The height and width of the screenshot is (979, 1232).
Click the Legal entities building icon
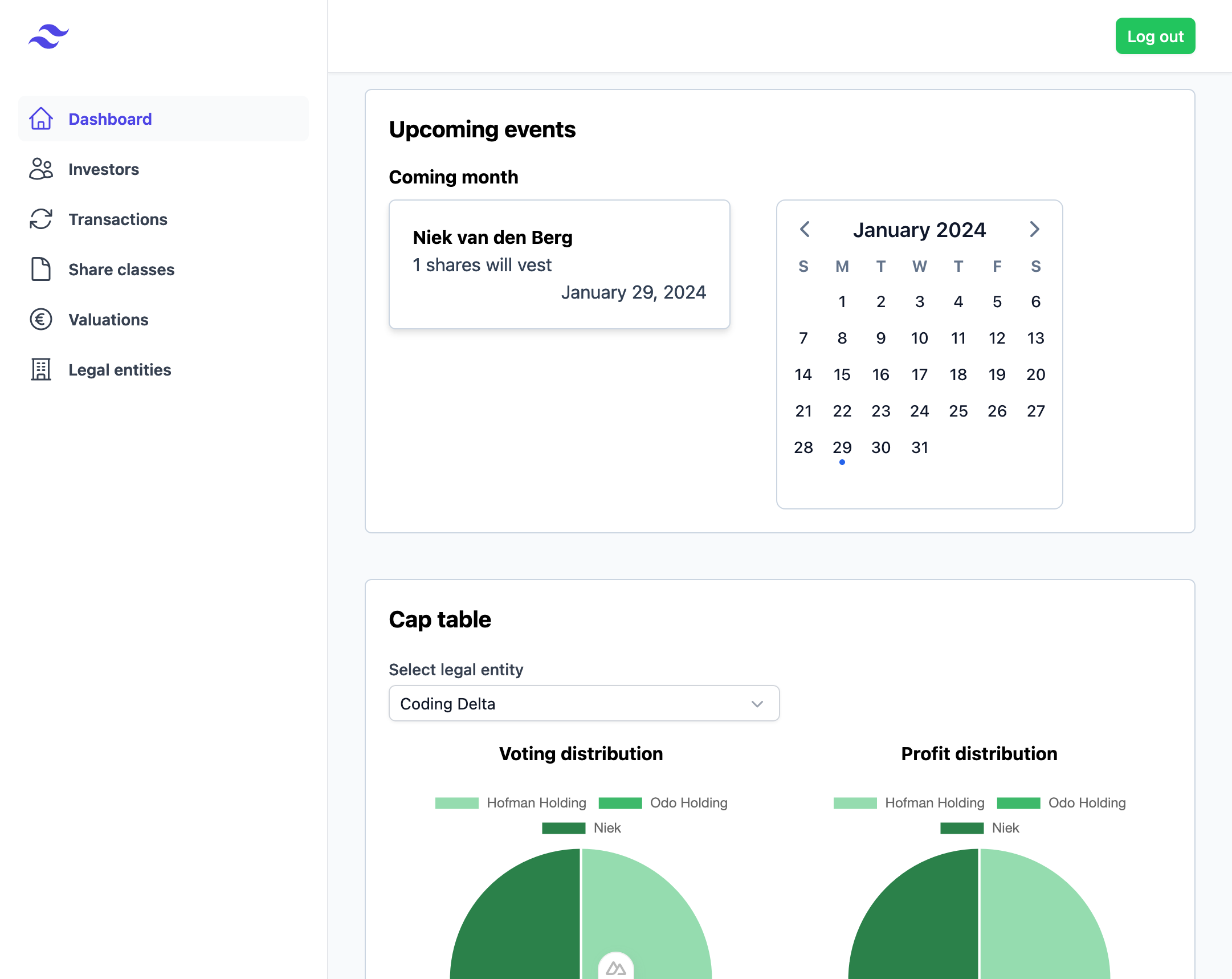(x=41, y=370)
